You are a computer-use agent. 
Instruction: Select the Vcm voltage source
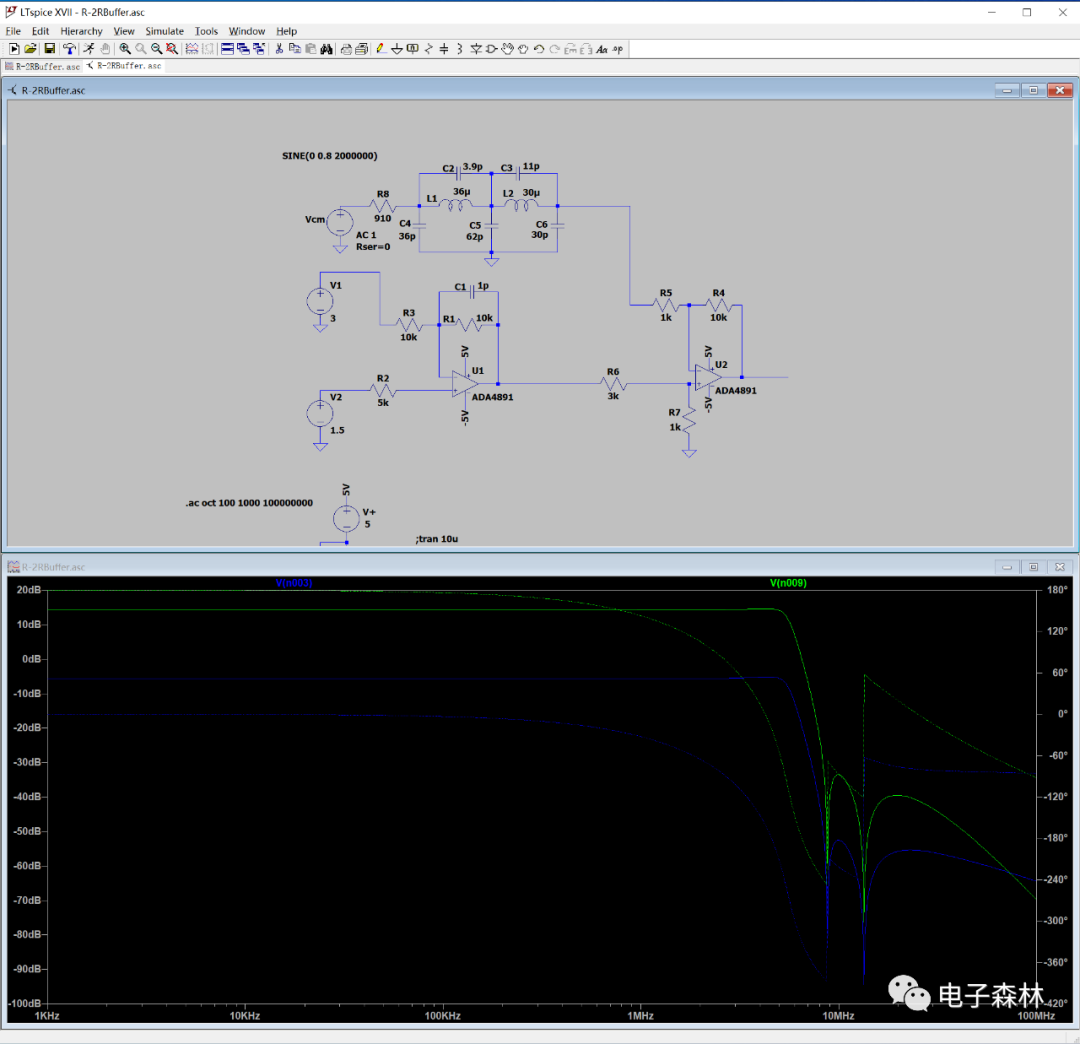coord(340,222)
